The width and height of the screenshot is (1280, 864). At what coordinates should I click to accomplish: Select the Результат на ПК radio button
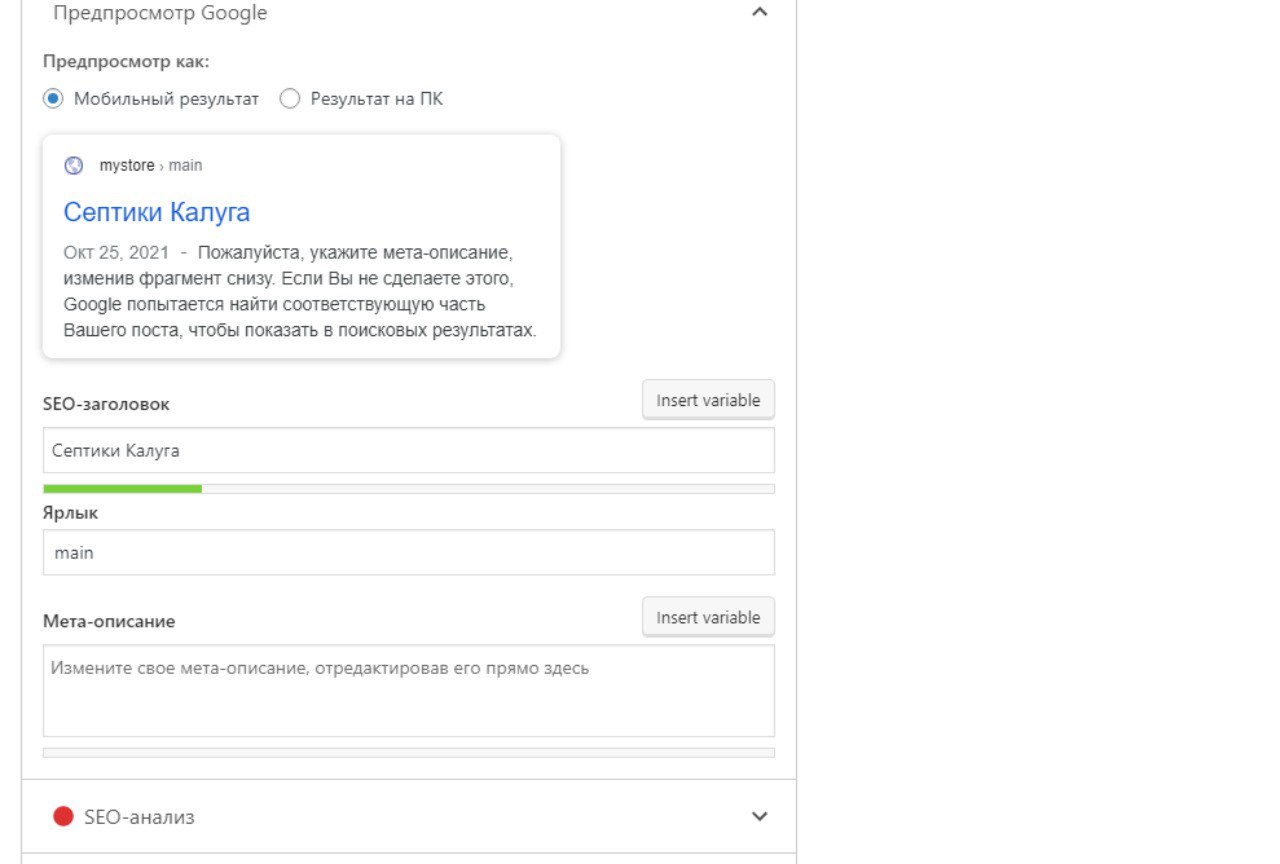pyautogui.click(x=290, y=99)
